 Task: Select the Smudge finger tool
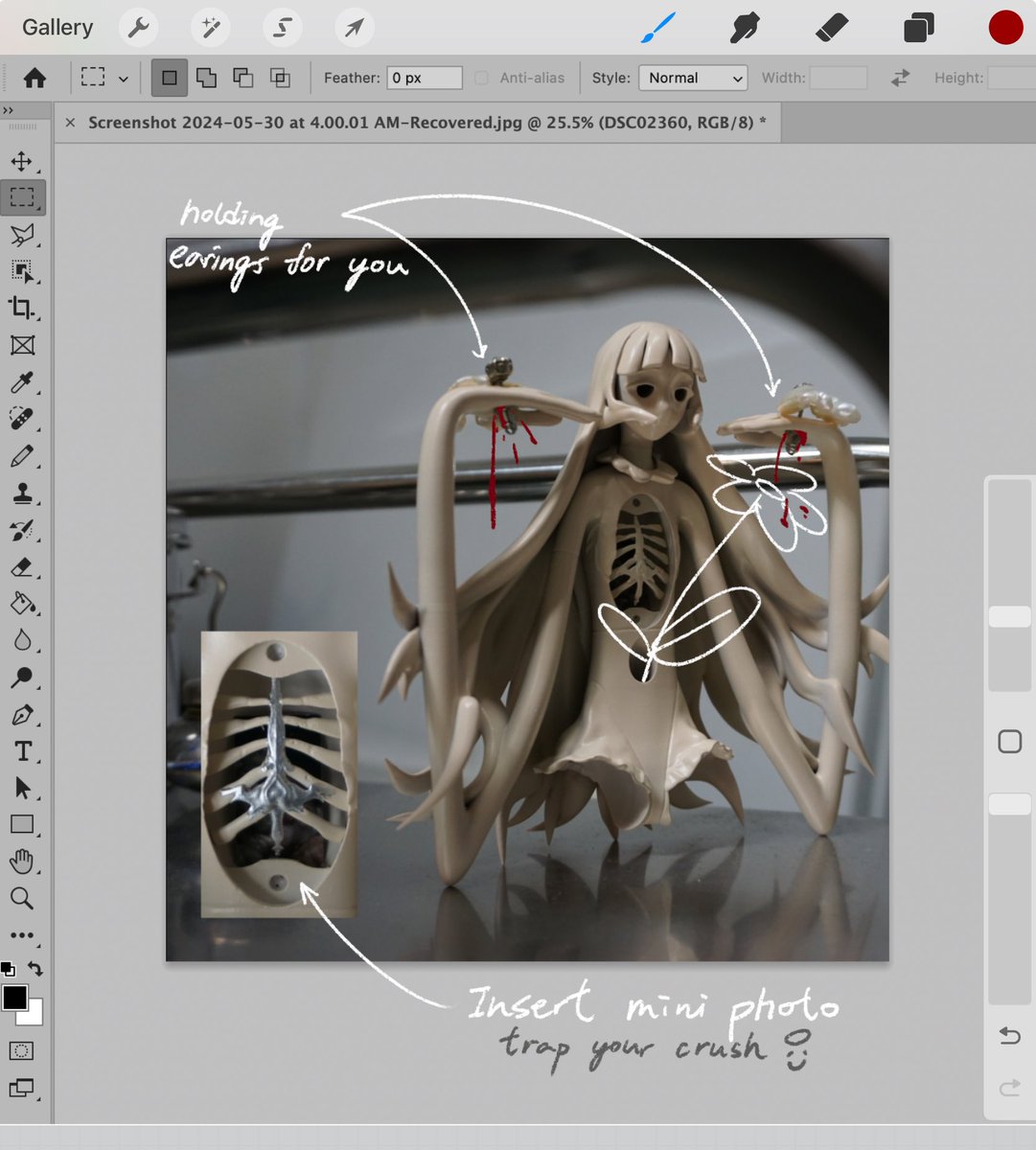click(x=745, y=28)
